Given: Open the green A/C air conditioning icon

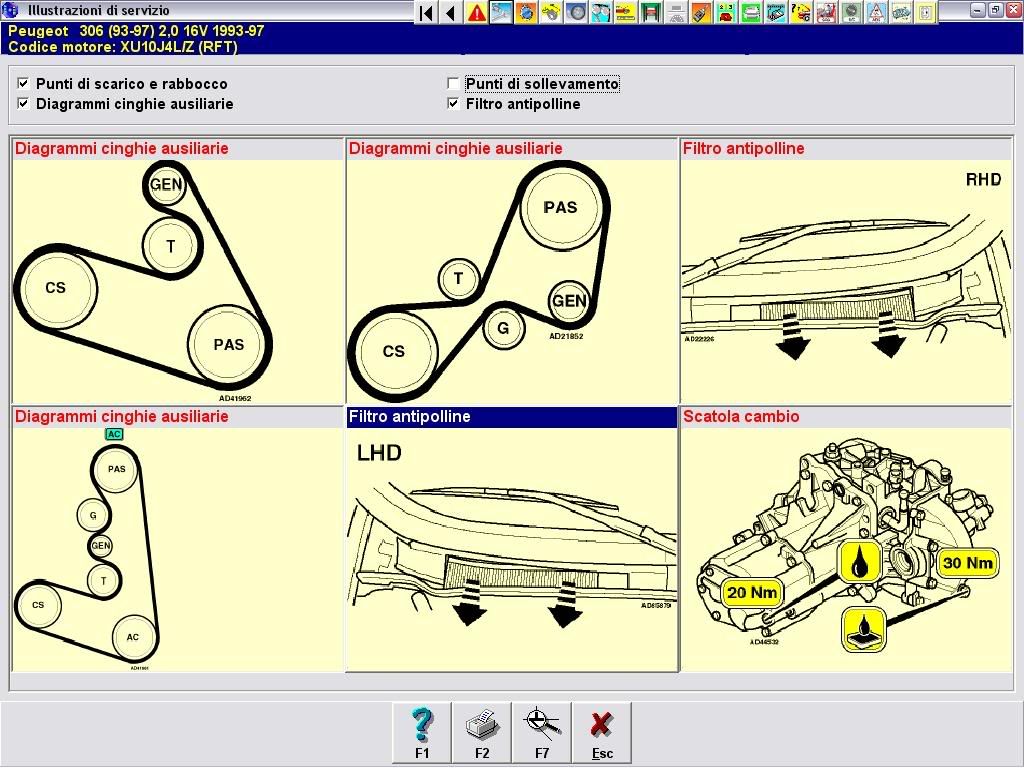Looking at the screenshot, I should pos(851,12).
